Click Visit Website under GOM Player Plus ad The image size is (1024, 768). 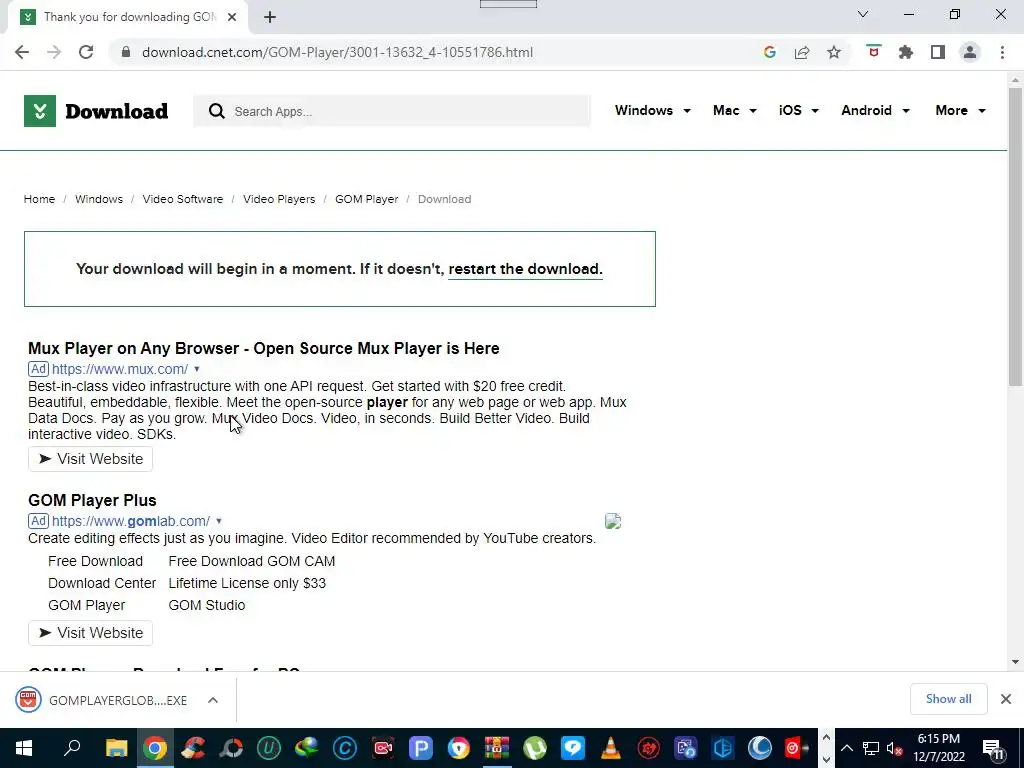[x=90, y=633]
